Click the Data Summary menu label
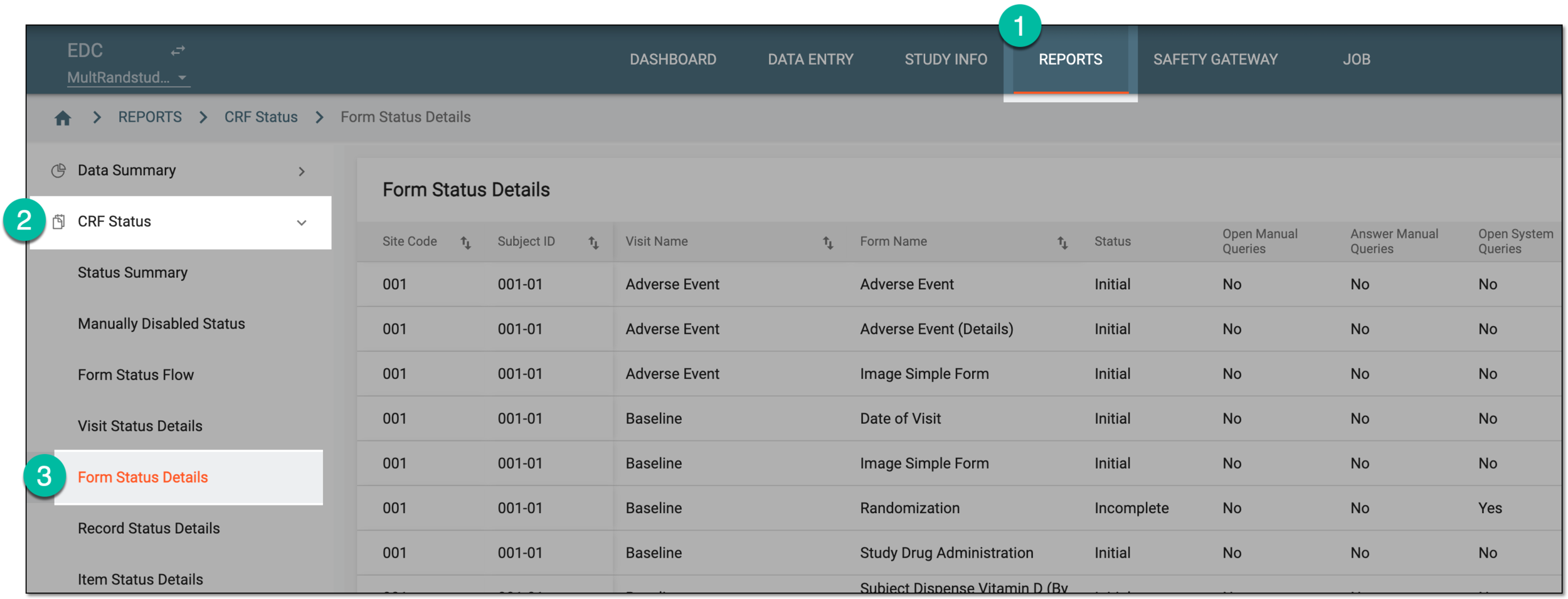The image size is (1568, 599). (127, 171)
